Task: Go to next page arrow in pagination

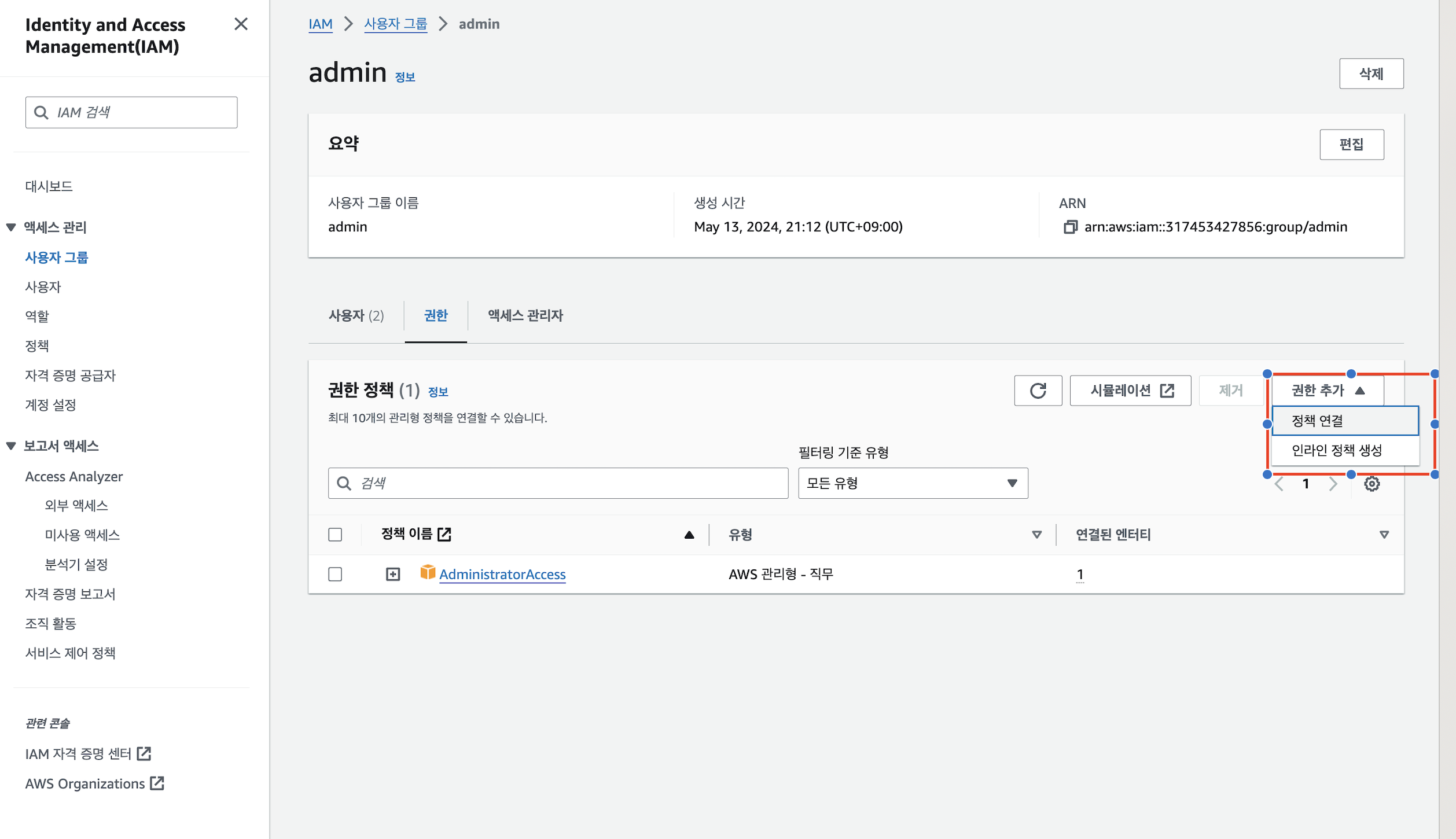Action: click(1333, 484)
